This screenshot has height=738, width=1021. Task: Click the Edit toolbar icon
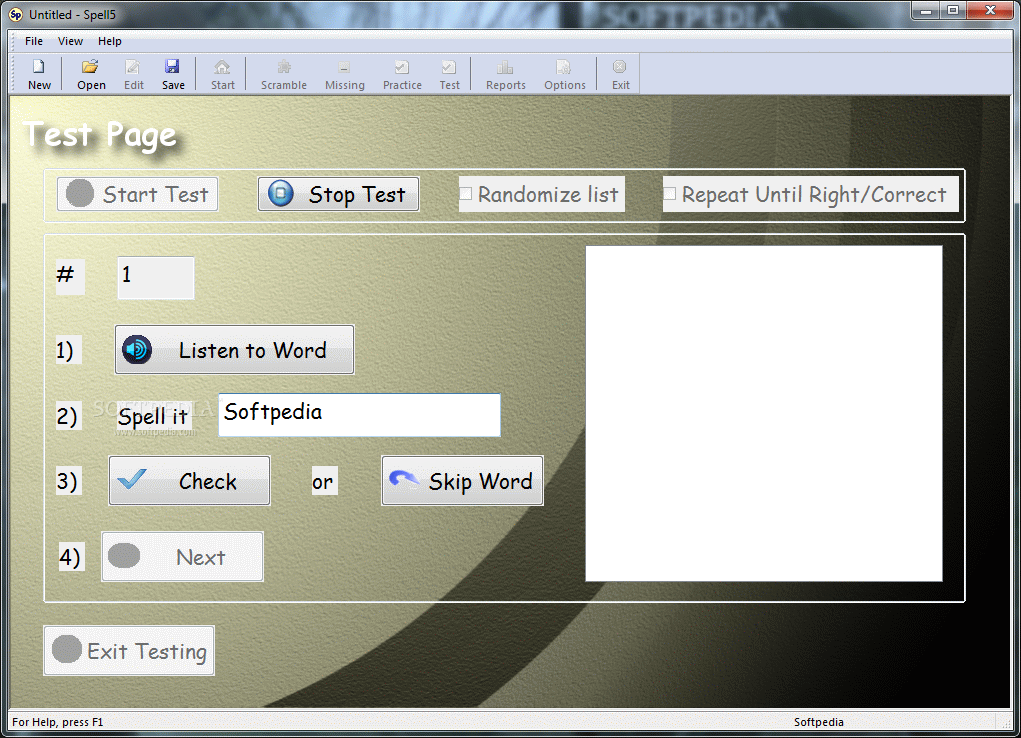(x=133, y=74)
